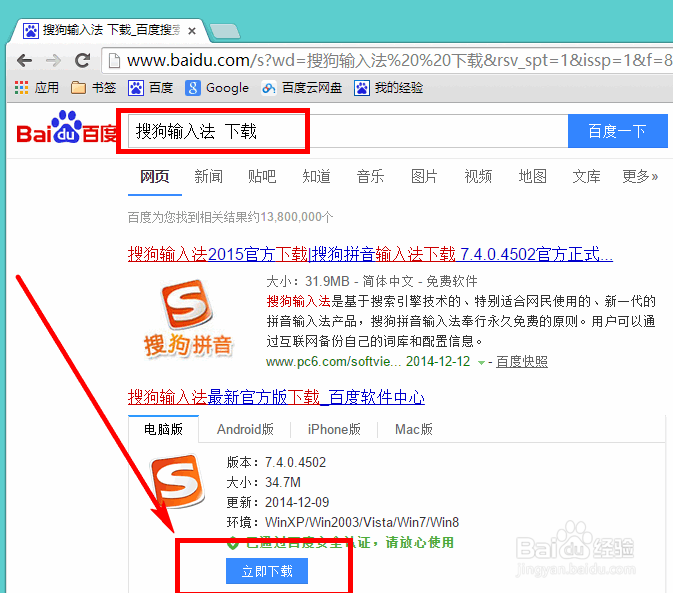
Task: Expand the green arrow beside pc6.com URL
Action: tap(481, 363)
